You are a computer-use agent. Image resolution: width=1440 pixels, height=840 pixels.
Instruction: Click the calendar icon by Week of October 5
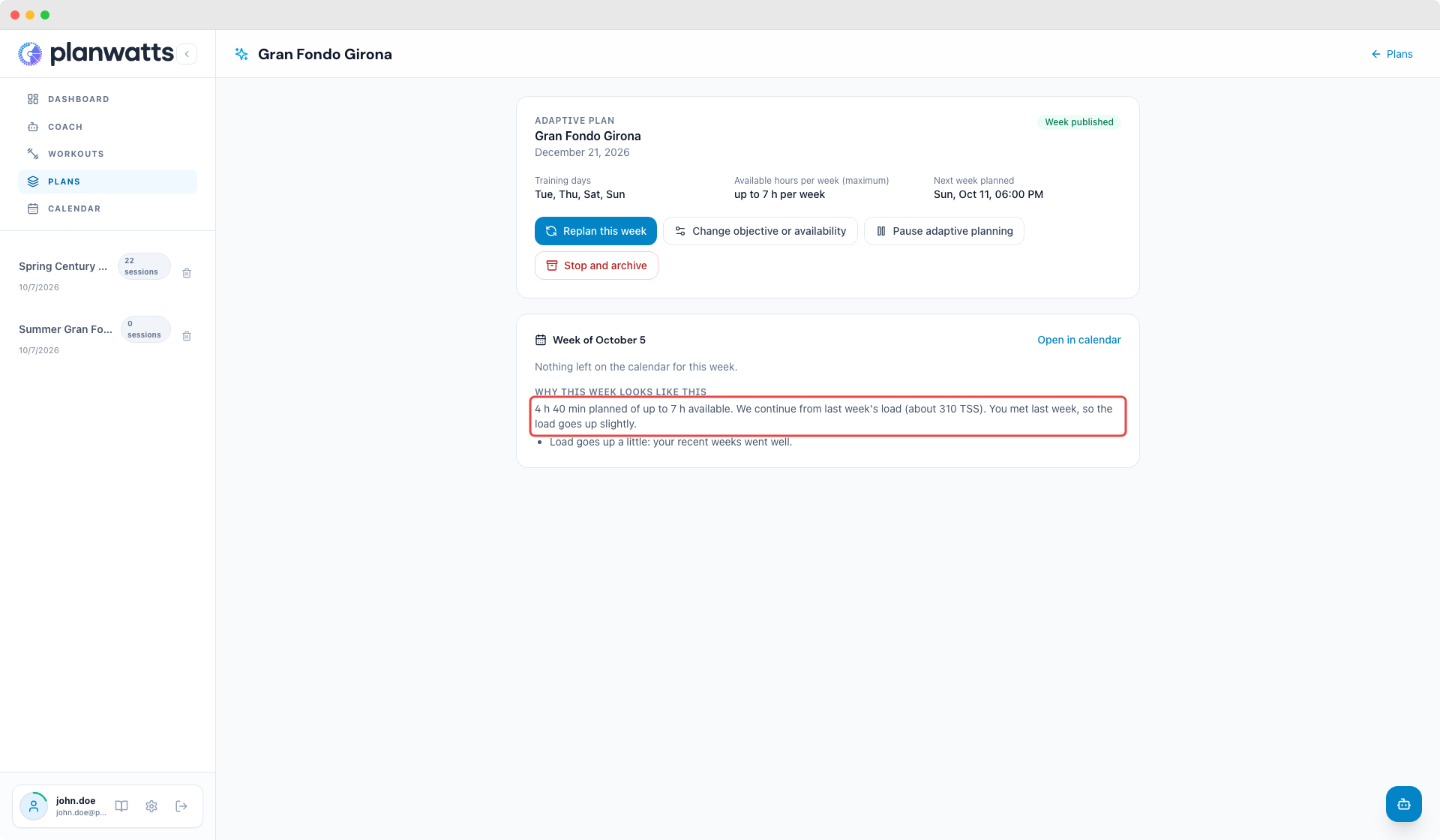541,340
